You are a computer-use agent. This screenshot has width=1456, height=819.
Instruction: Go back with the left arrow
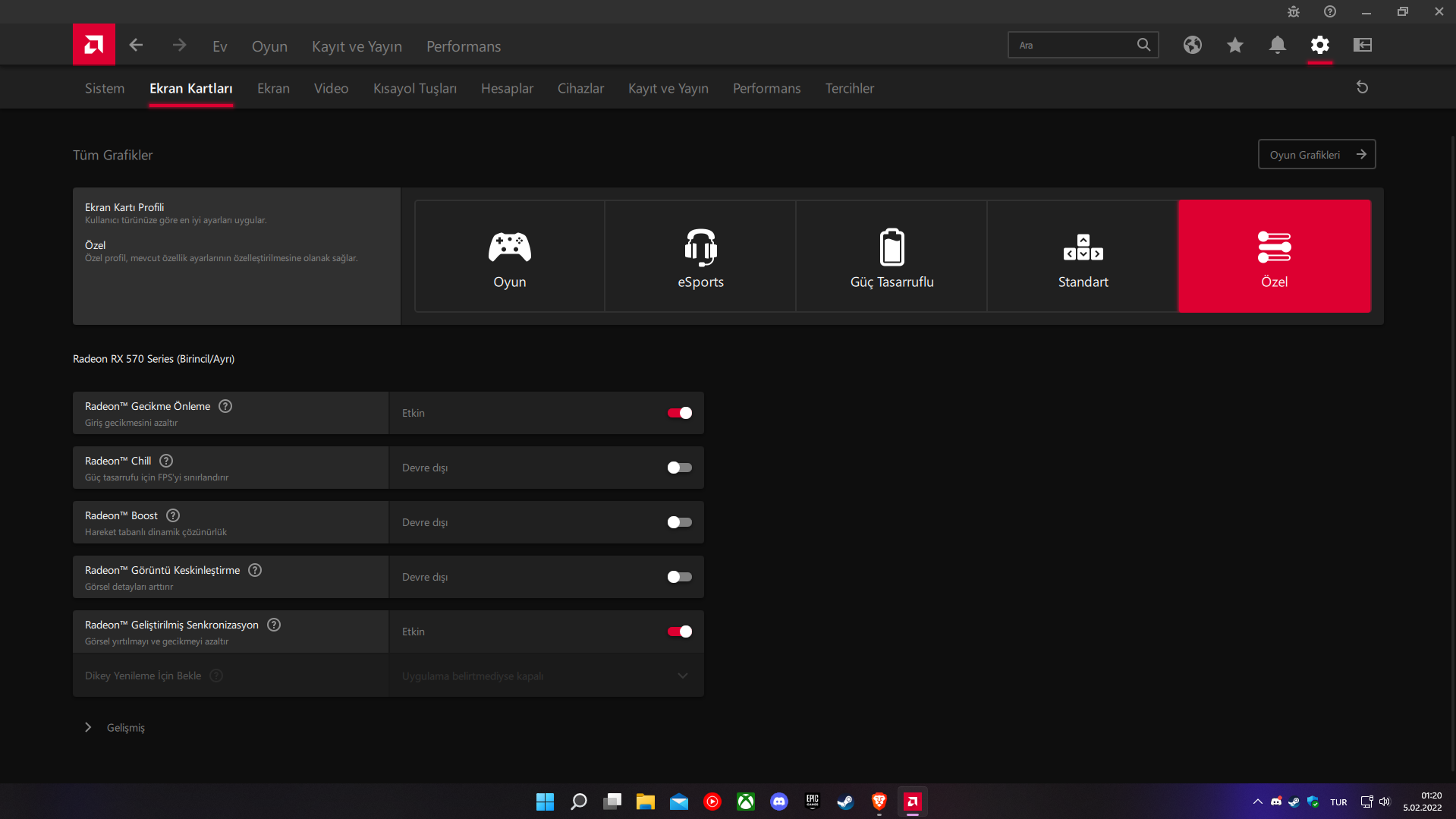pyautogui.click(x=137, y=46)
